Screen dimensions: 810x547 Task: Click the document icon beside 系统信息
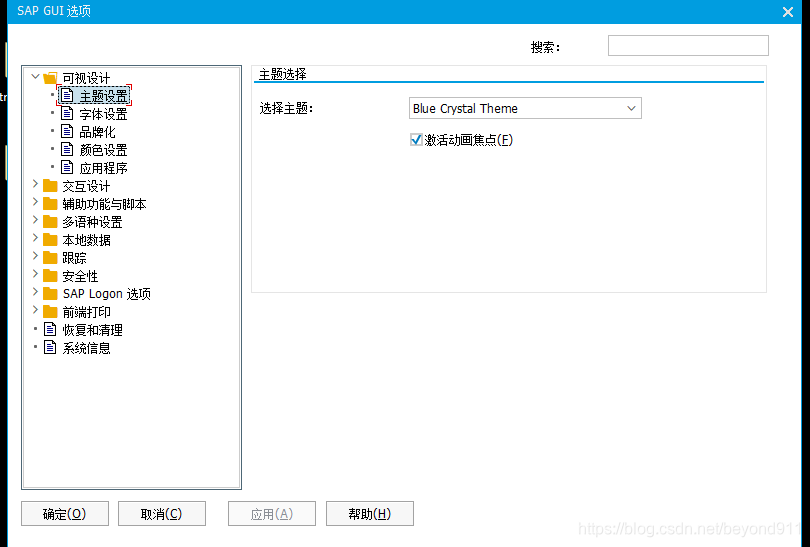(x=50, y=347)
